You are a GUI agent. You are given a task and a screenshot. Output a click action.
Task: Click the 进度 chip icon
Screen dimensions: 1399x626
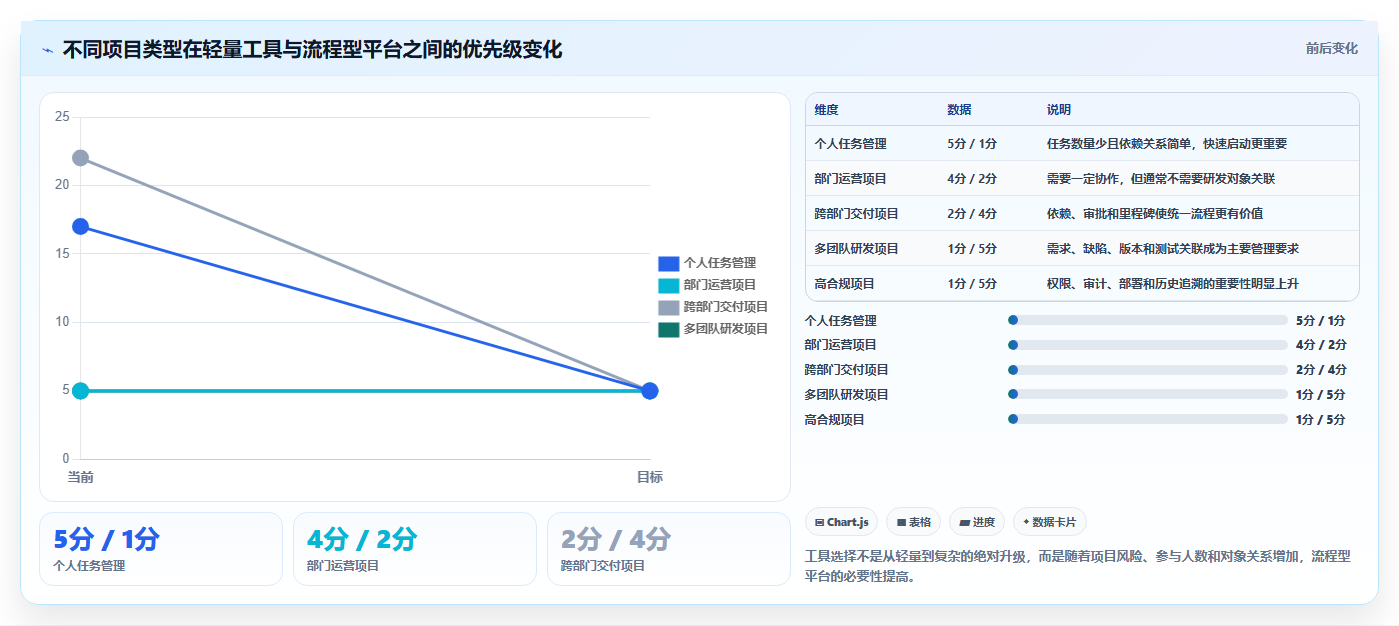point(965,522)
